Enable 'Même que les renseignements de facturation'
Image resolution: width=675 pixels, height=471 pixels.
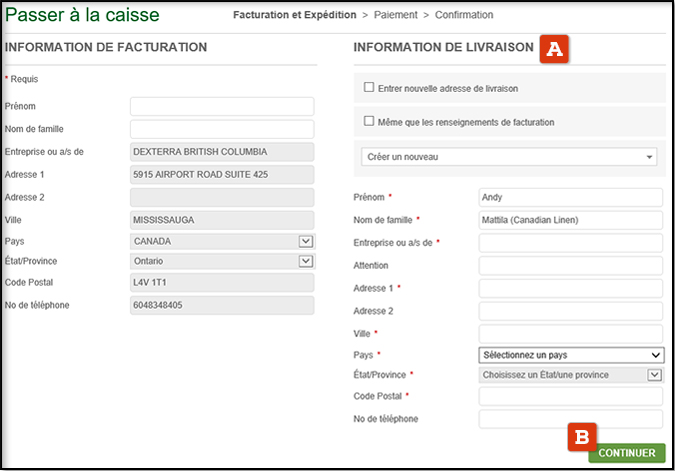[x=370, y=122]
